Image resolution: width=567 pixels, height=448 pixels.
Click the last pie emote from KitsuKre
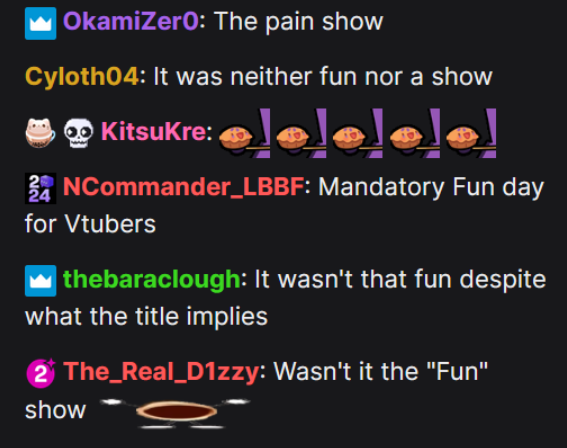point(471,133)
